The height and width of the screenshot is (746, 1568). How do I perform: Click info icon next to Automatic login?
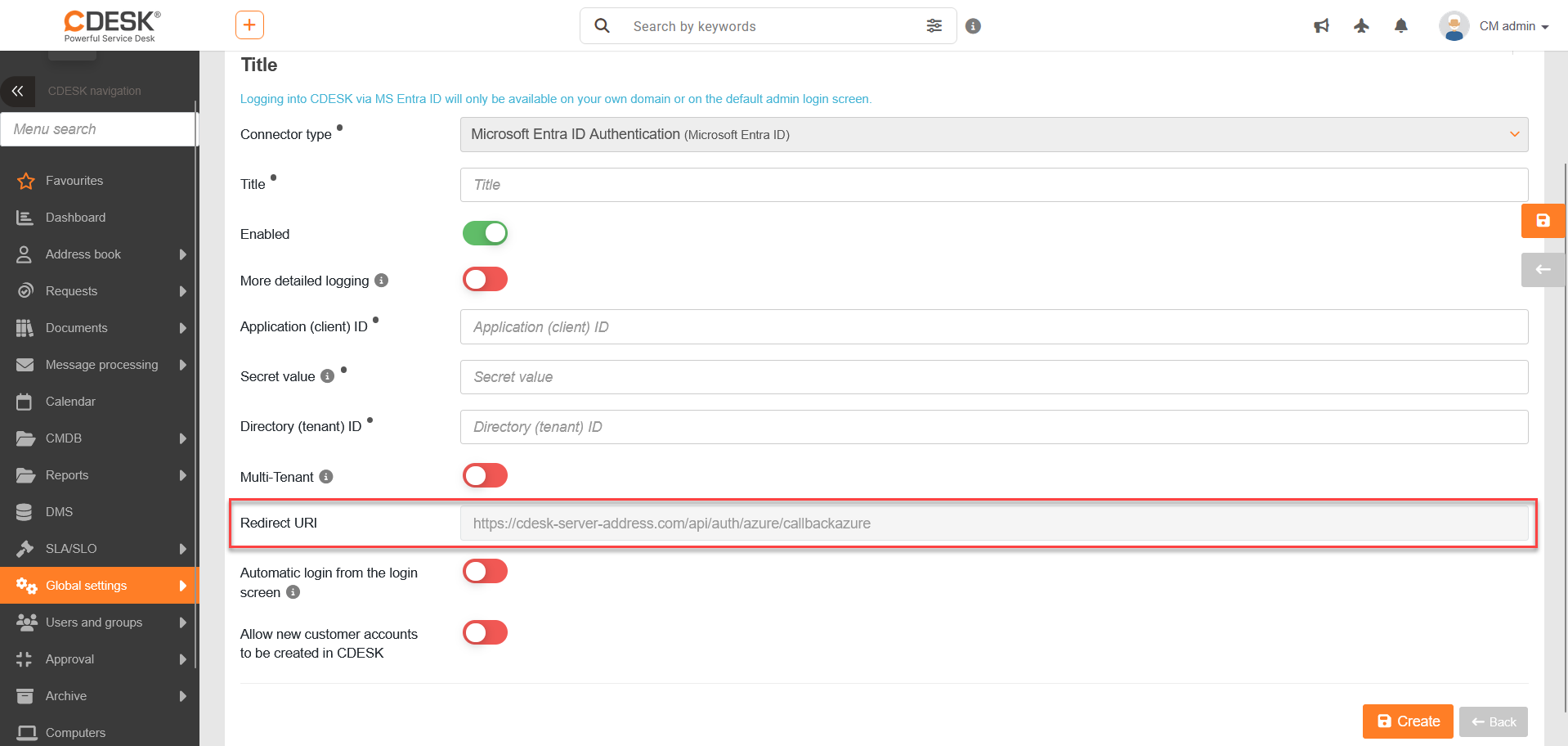293,592
